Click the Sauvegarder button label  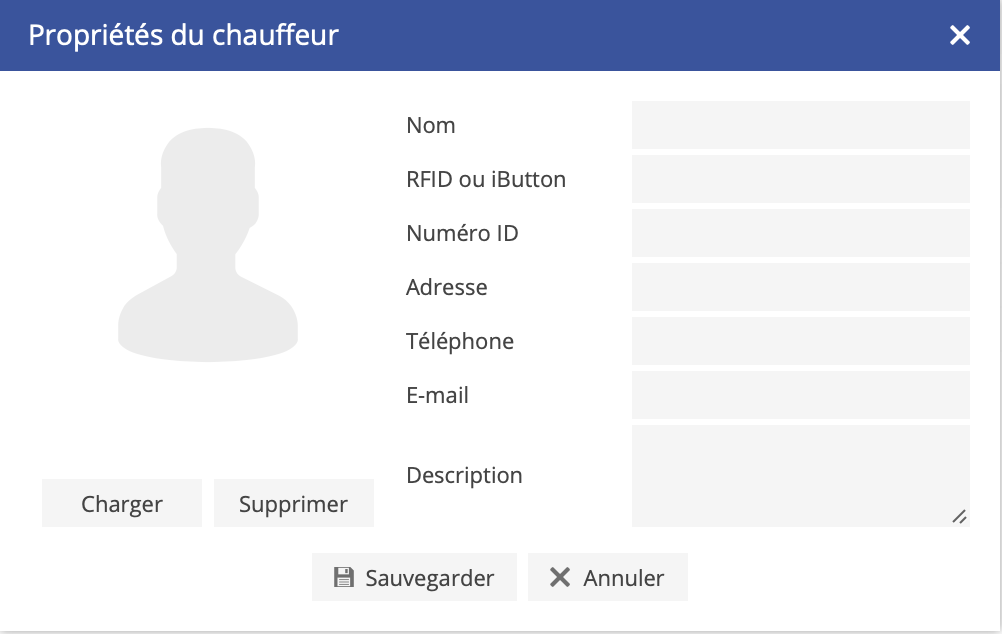click(430, 578)
